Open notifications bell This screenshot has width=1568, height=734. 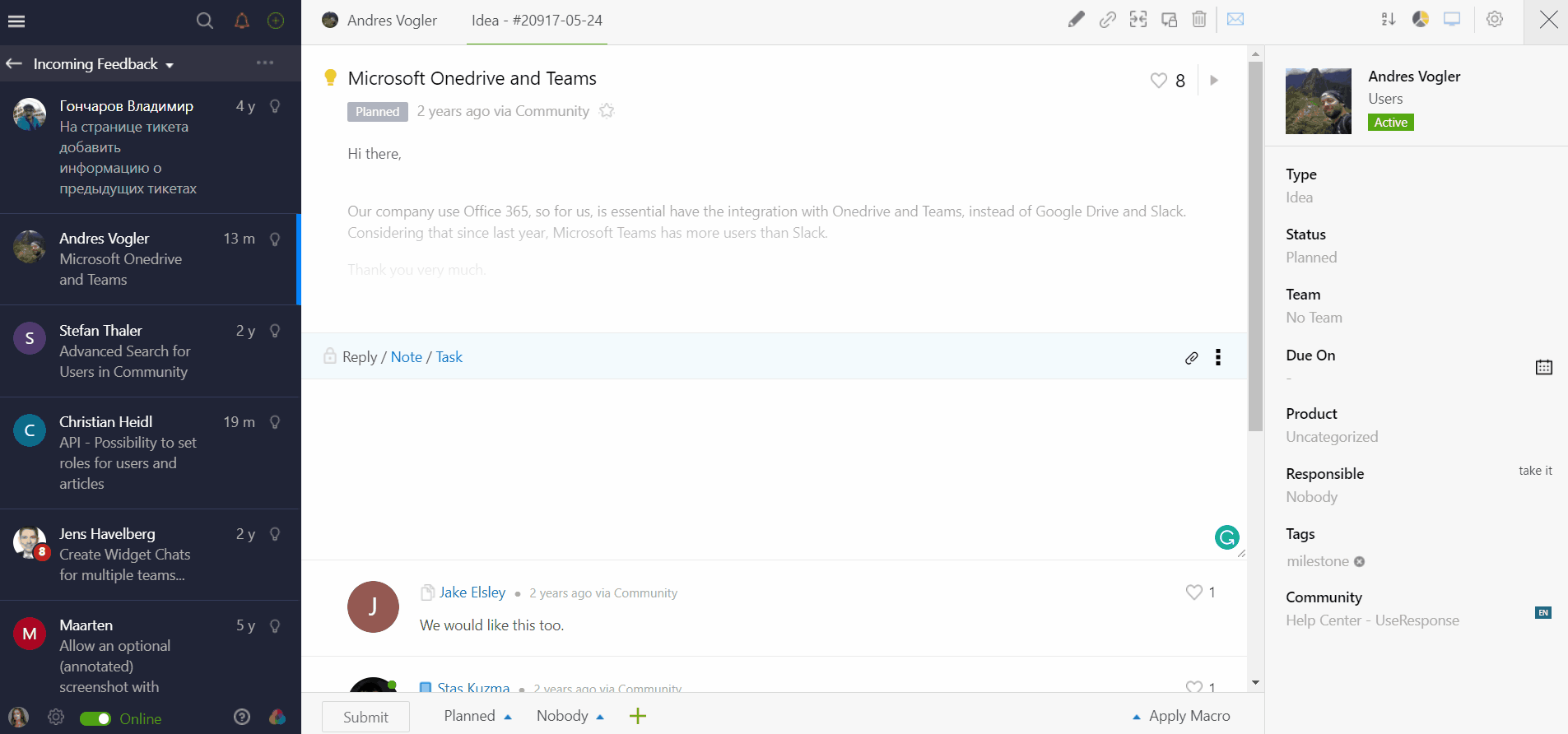(241, 21)
